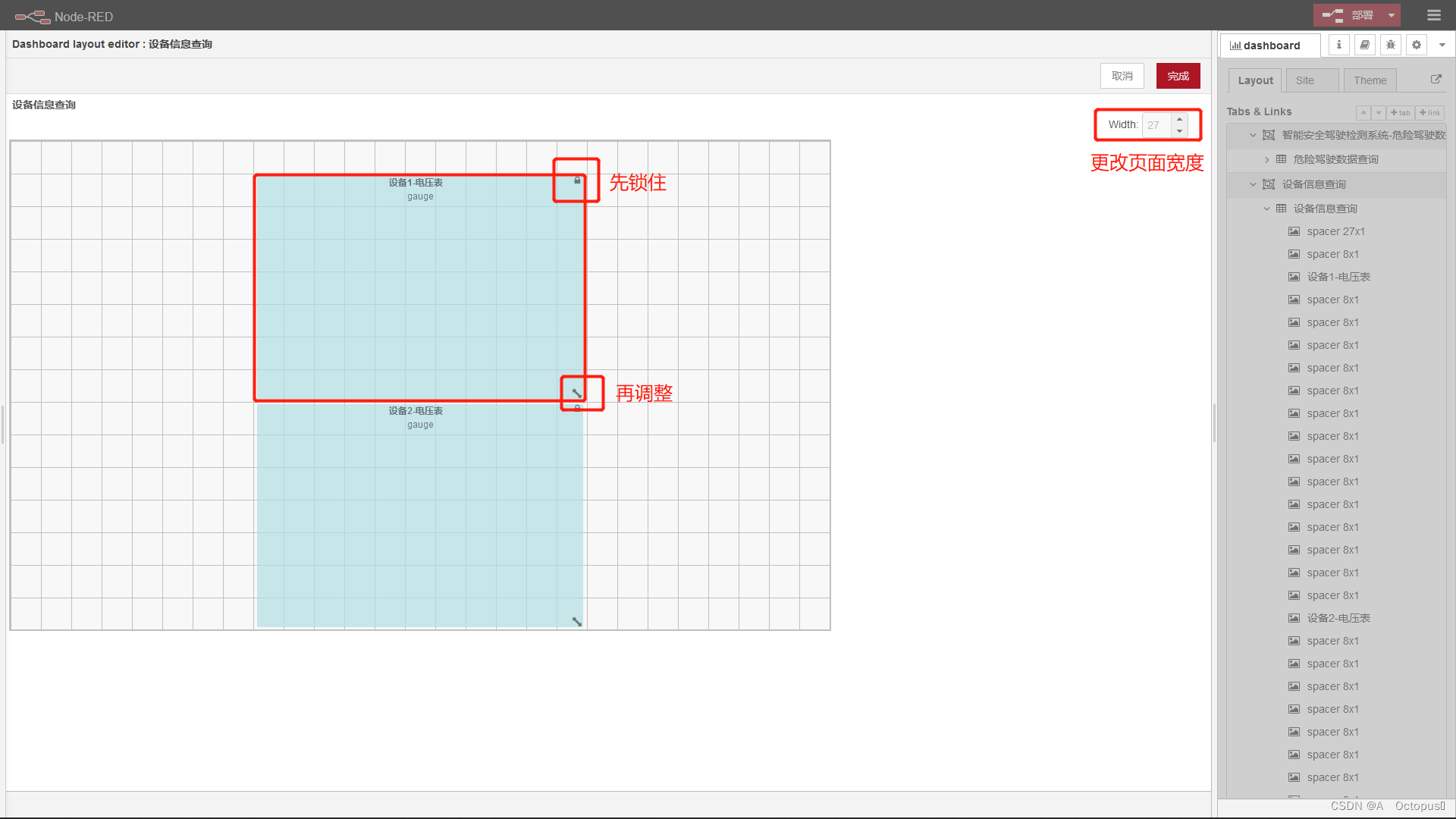Click the tab icon beside 智能安全驾驶检测系统
Image resolution: width=1456 pixels, height=819 pixels.
click(1269, 135)
